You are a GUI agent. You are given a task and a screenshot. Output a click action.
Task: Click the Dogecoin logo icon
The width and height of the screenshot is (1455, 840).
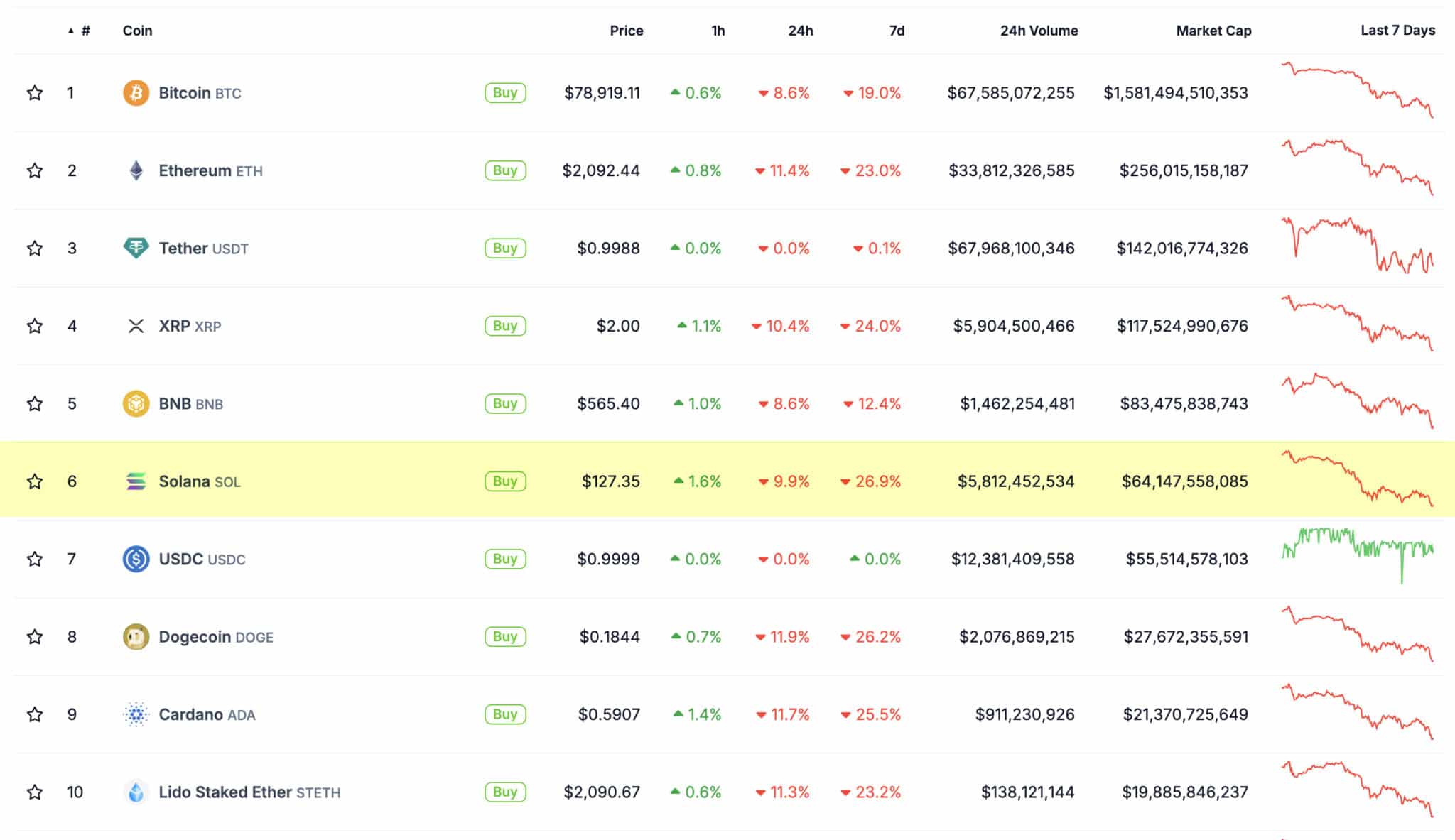(136, 637)
